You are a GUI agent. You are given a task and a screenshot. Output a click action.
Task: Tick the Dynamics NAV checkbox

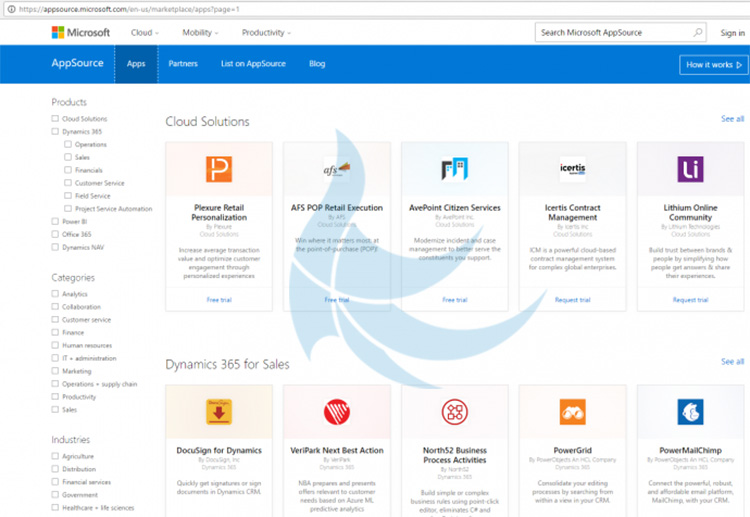click(x=55, y=247)
